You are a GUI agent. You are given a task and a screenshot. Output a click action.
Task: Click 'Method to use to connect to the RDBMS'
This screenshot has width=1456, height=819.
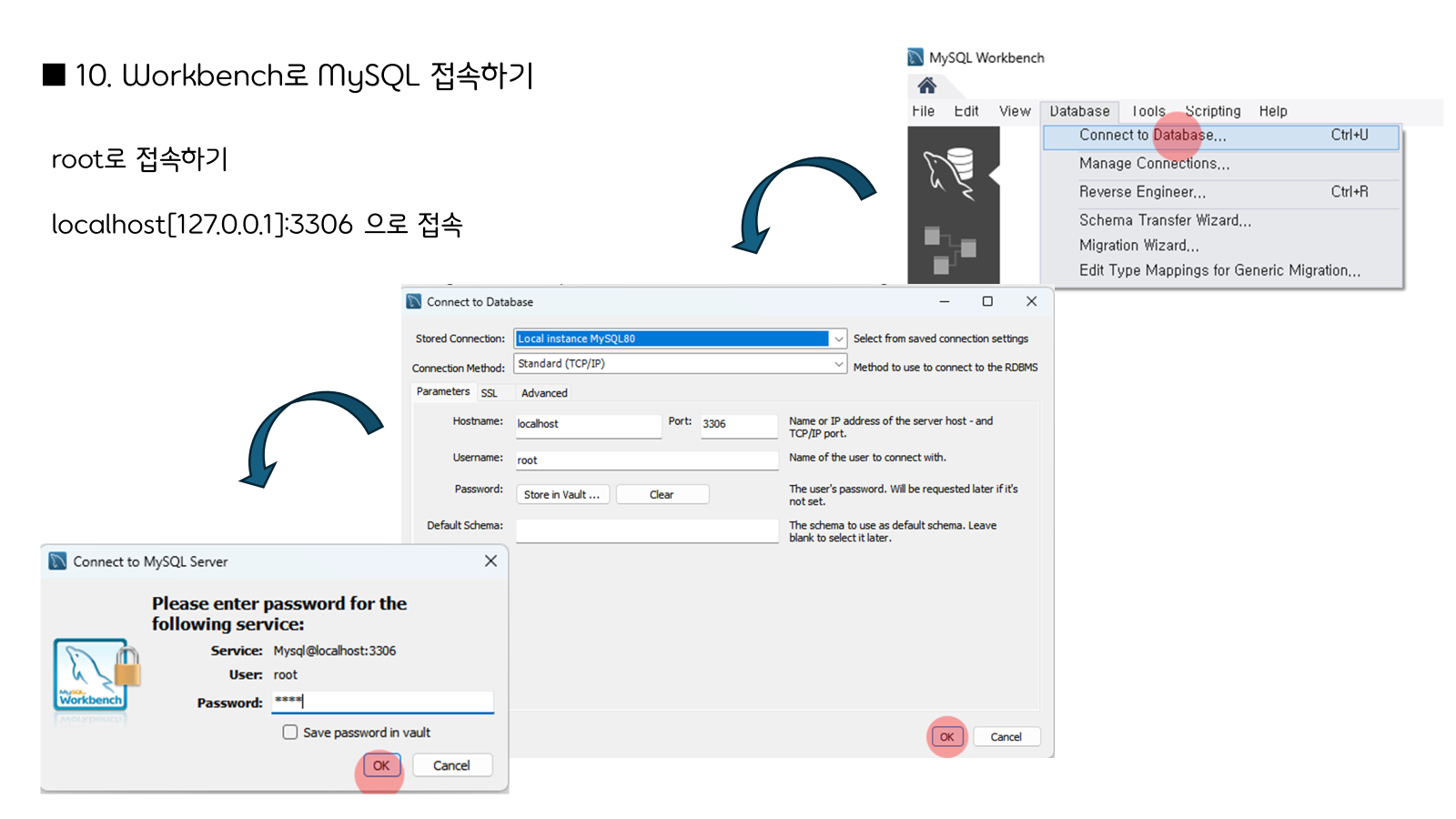pos(945,368)
